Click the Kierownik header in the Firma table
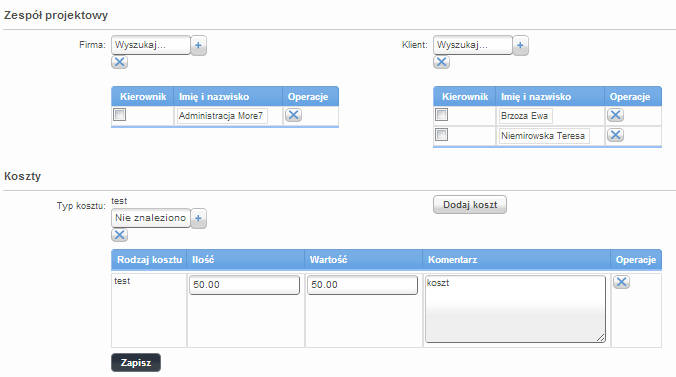 [143, 97]
